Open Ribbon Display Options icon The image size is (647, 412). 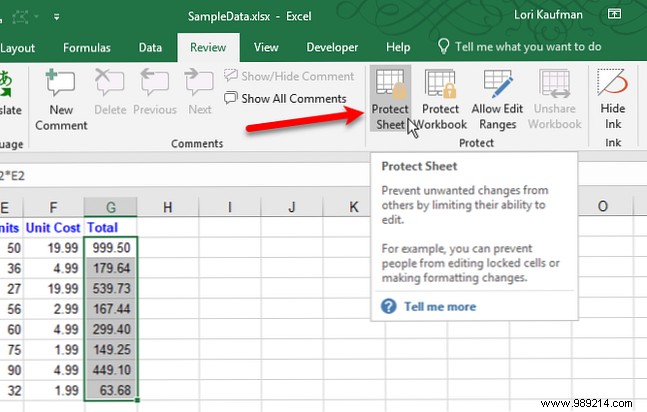[x=614, y=14]
